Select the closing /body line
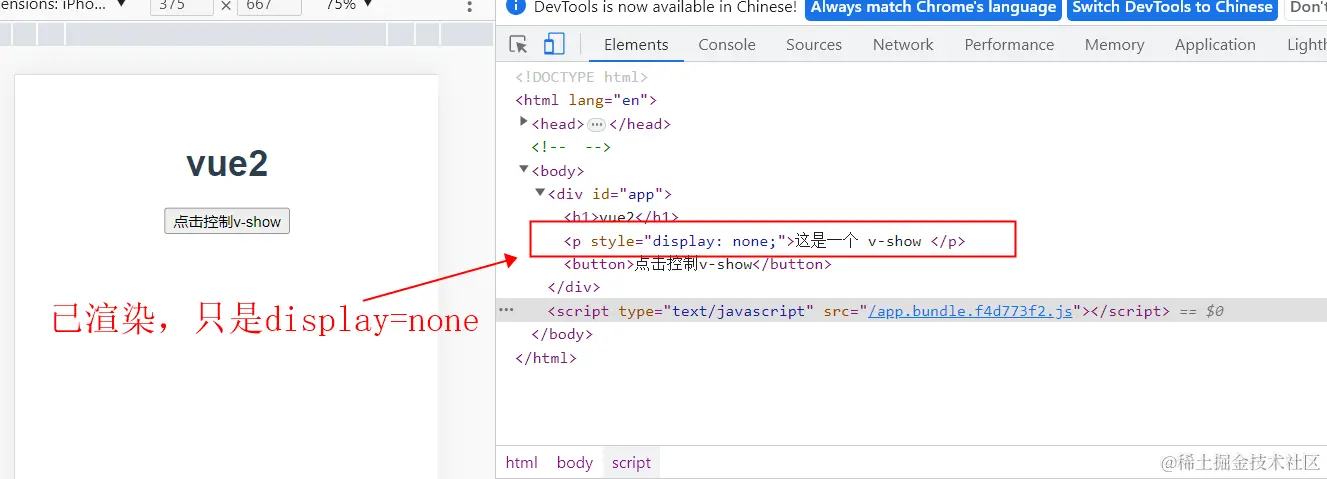This screenshot has width=1327, height=479. [x=561, y=334]
